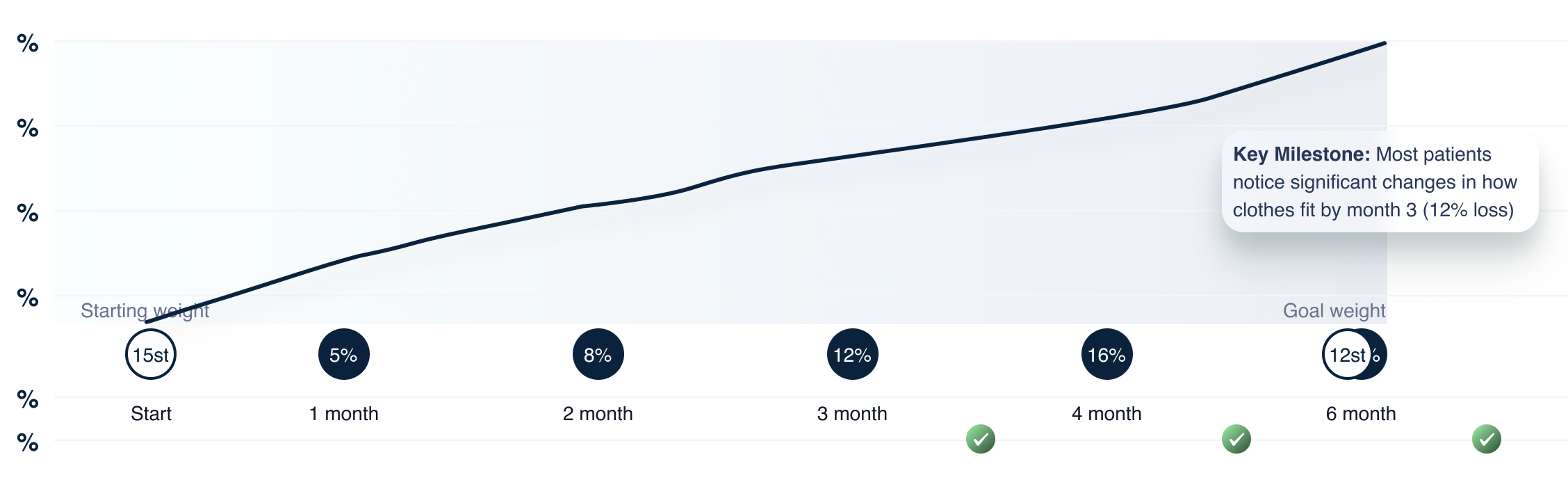Viewport: 1568px width, 480px height.
Task: Click the Starting weight text
Action: point(145,310)
